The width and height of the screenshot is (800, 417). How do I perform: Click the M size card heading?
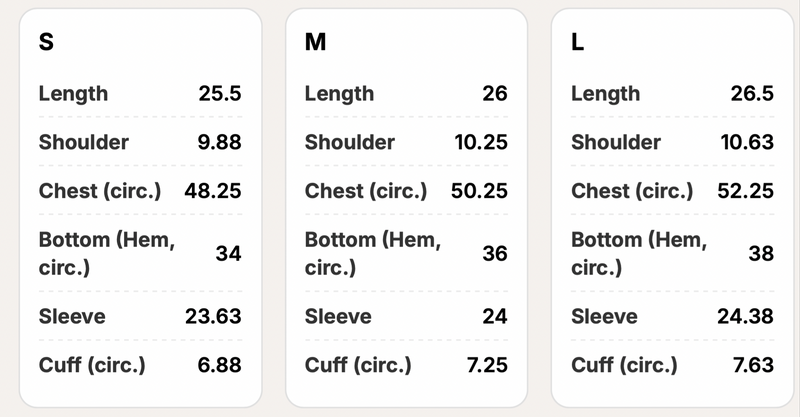(315, 43)
